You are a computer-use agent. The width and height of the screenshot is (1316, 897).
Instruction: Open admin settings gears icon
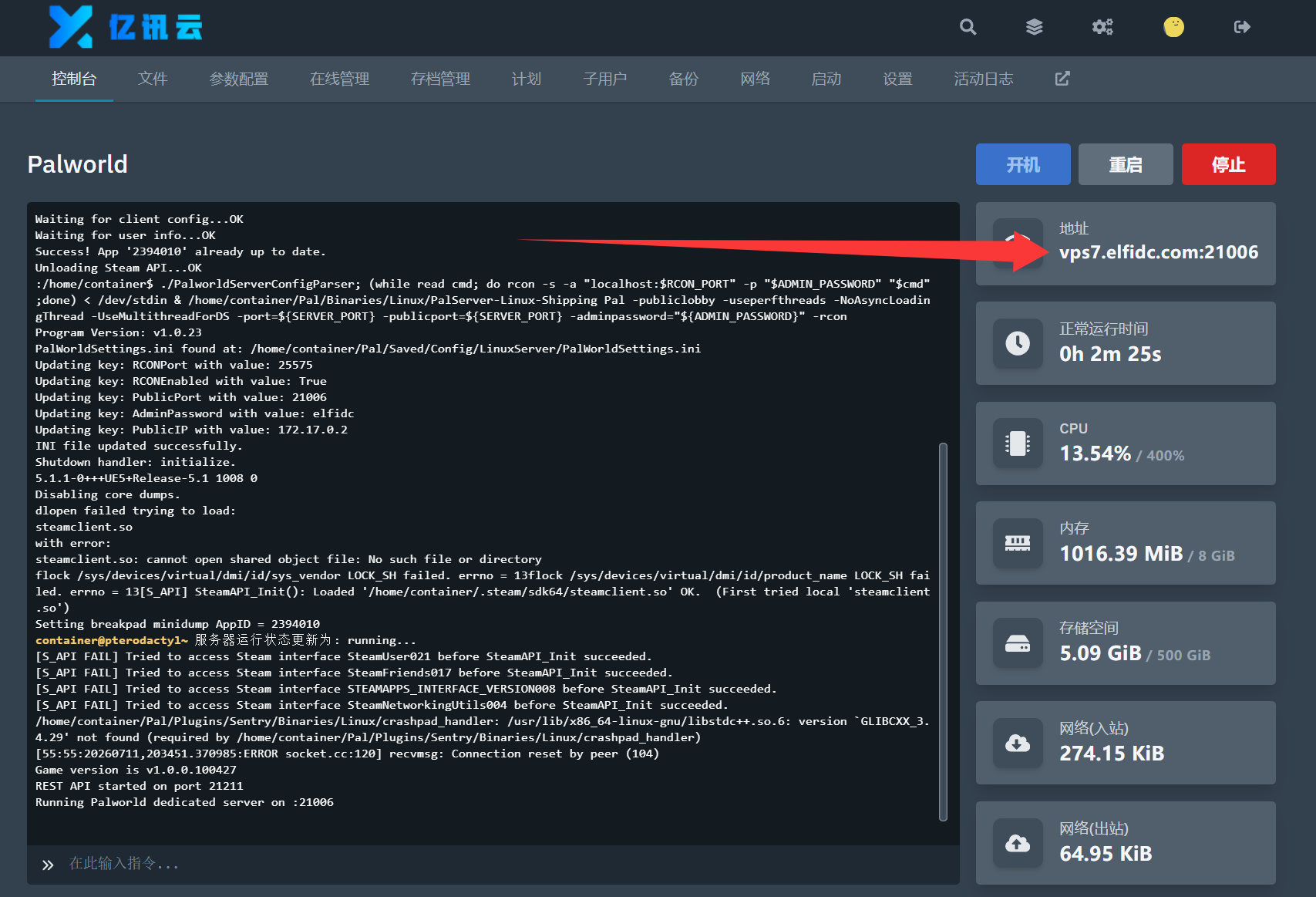click(x=1102, y=28)
